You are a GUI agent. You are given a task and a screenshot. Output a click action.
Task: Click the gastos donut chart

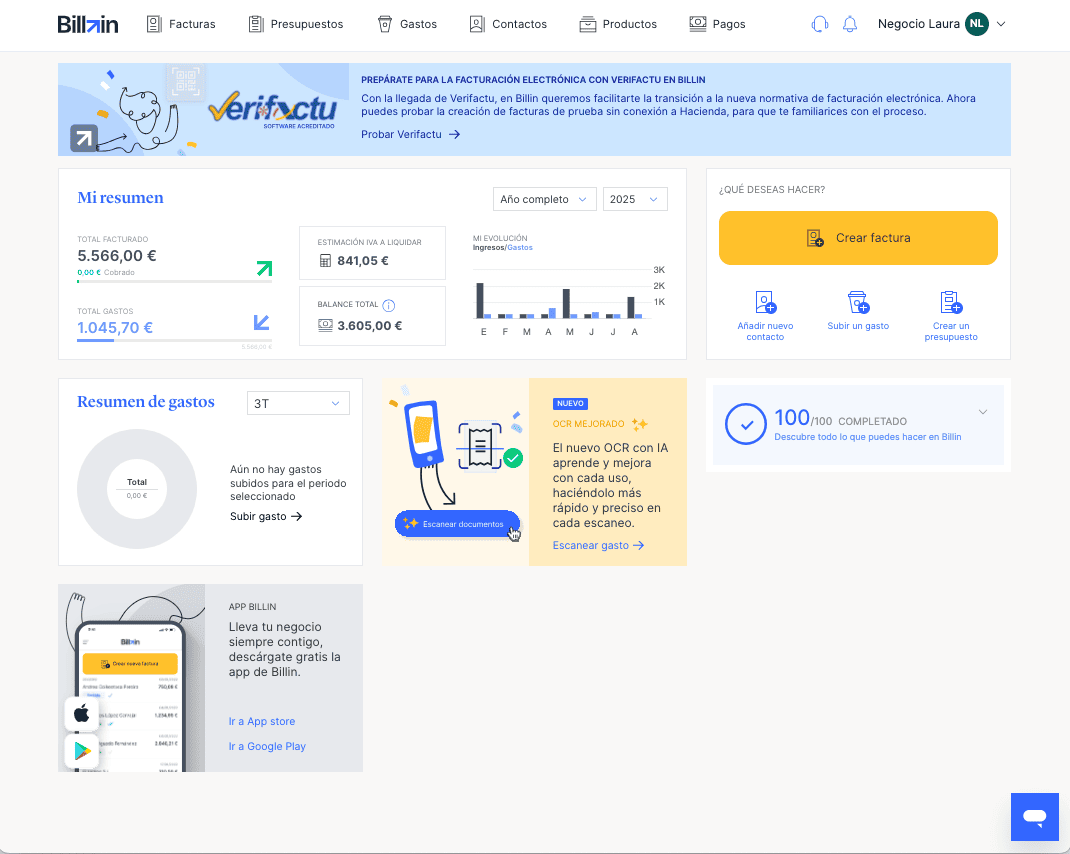[137, 489]
